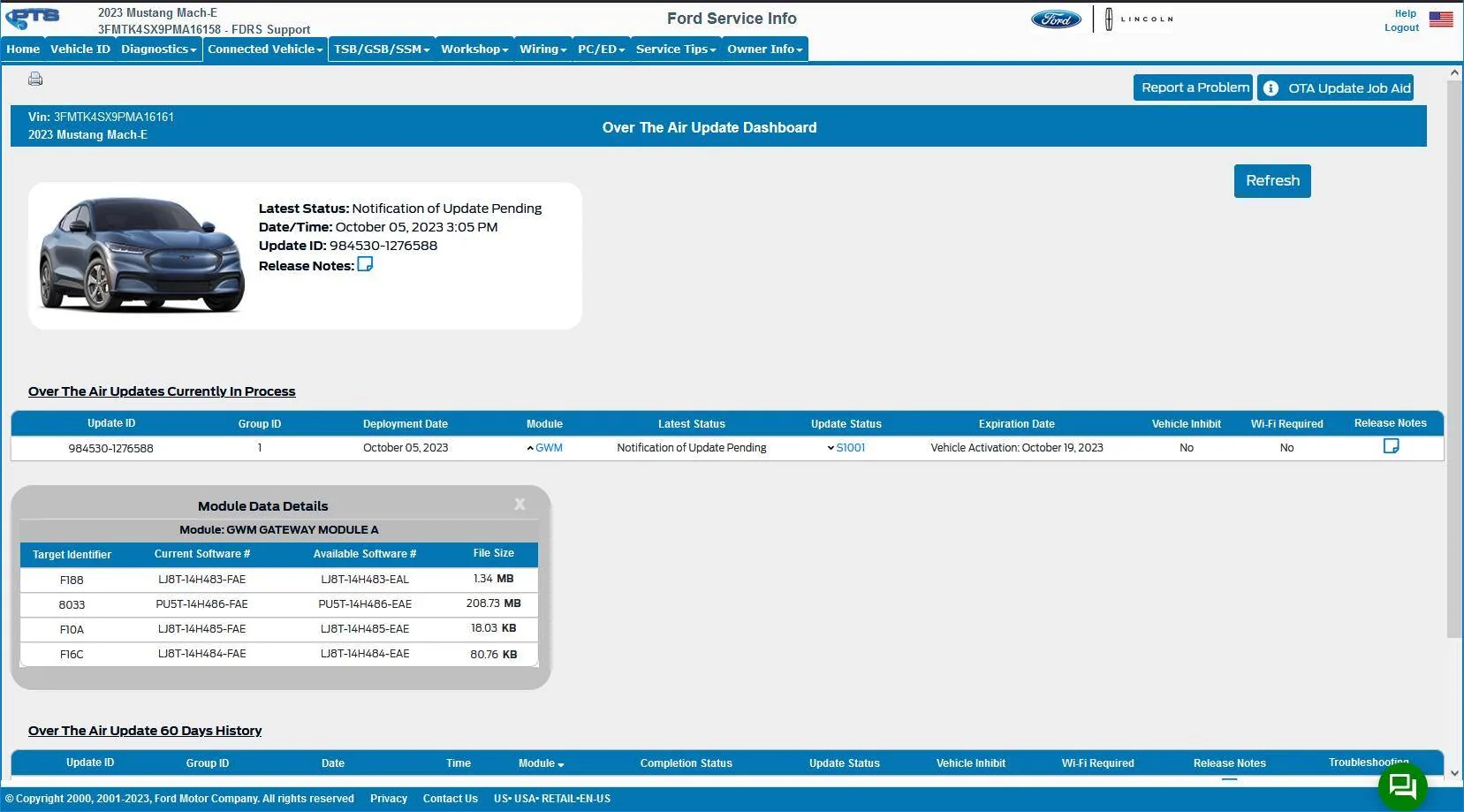Click the scroll down arrow
The image size is (1464, 812).
pos(1454,773)
